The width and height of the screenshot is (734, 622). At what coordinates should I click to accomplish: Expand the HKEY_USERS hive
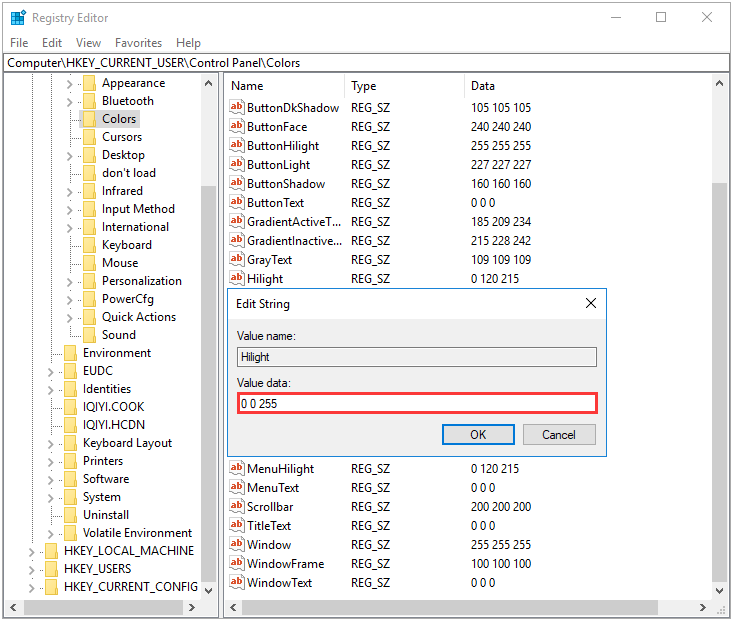point(31,570)
